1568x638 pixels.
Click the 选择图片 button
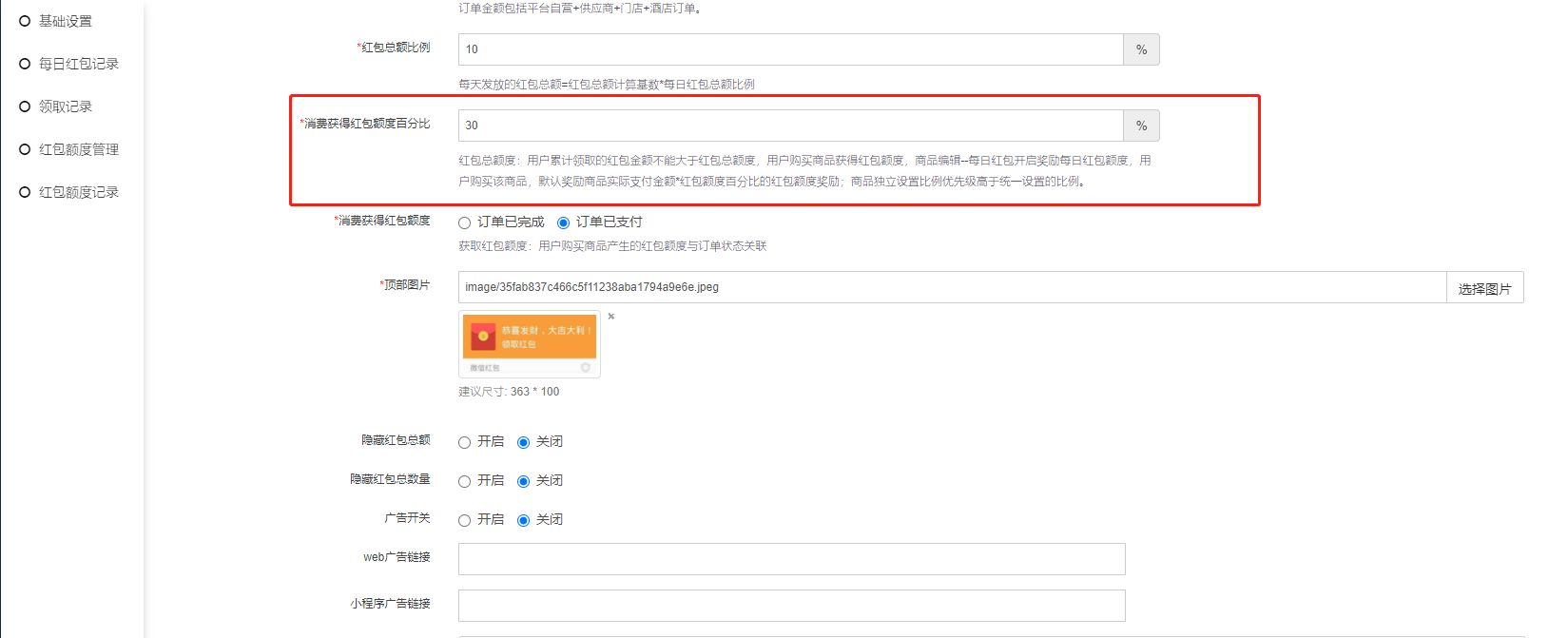[x=1484, y=288]
